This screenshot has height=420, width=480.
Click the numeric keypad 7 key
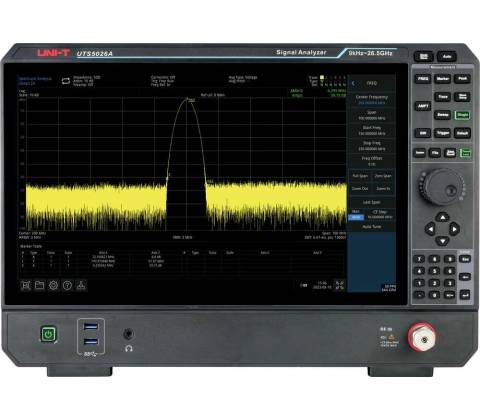tap(420, 259)
